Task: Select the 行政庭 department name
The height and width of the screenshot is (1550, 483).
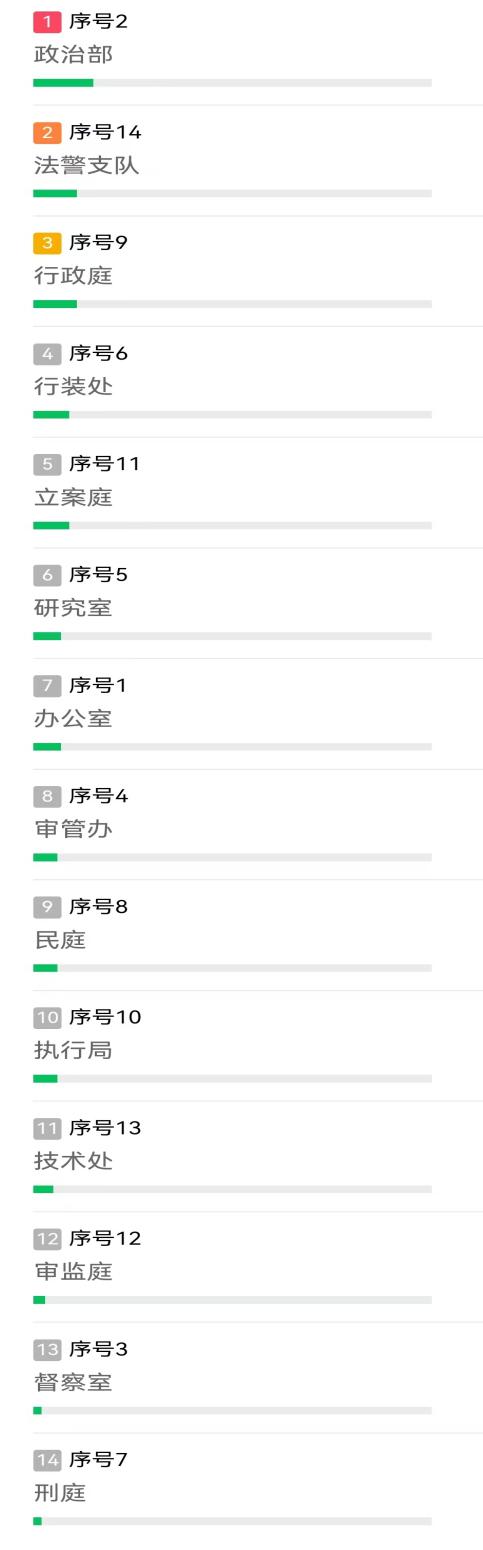Action: tap(73, 276)
